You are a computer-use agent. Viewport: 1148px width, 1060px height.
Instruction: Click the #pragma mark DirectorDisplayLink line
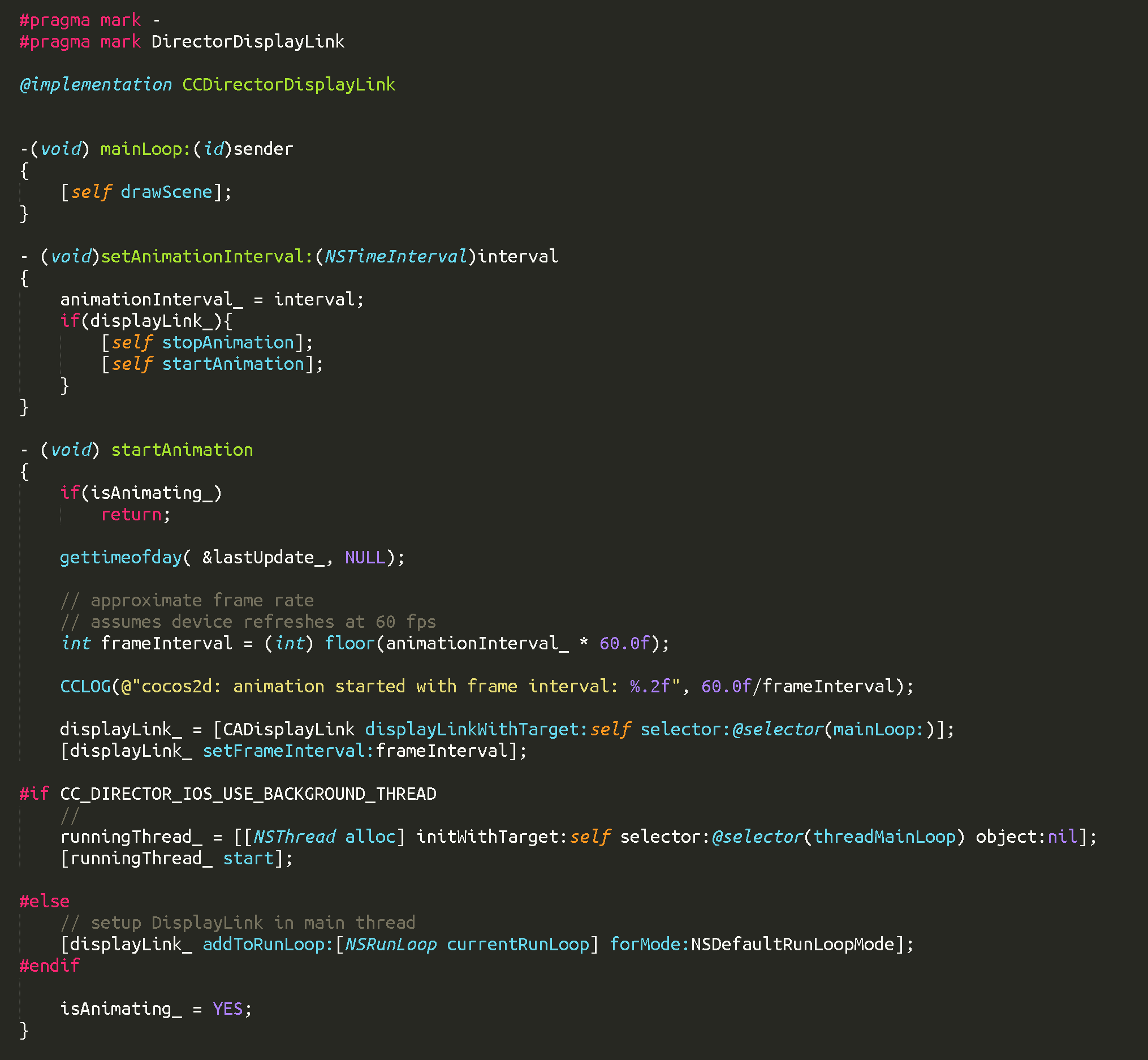[x=181, y=41]
